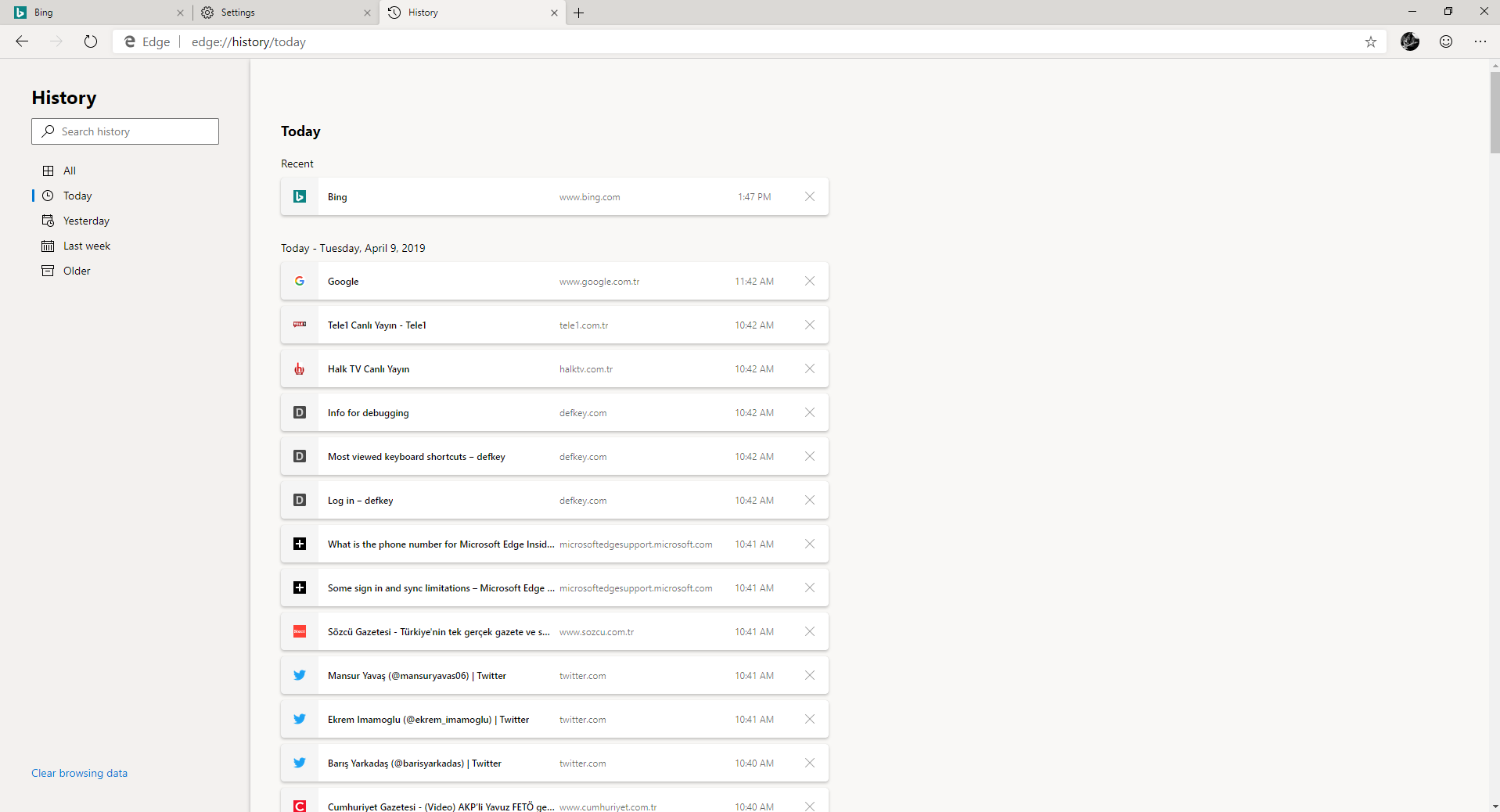
Task: Remove the Bing history entry
Action: [x=810, y=196]
